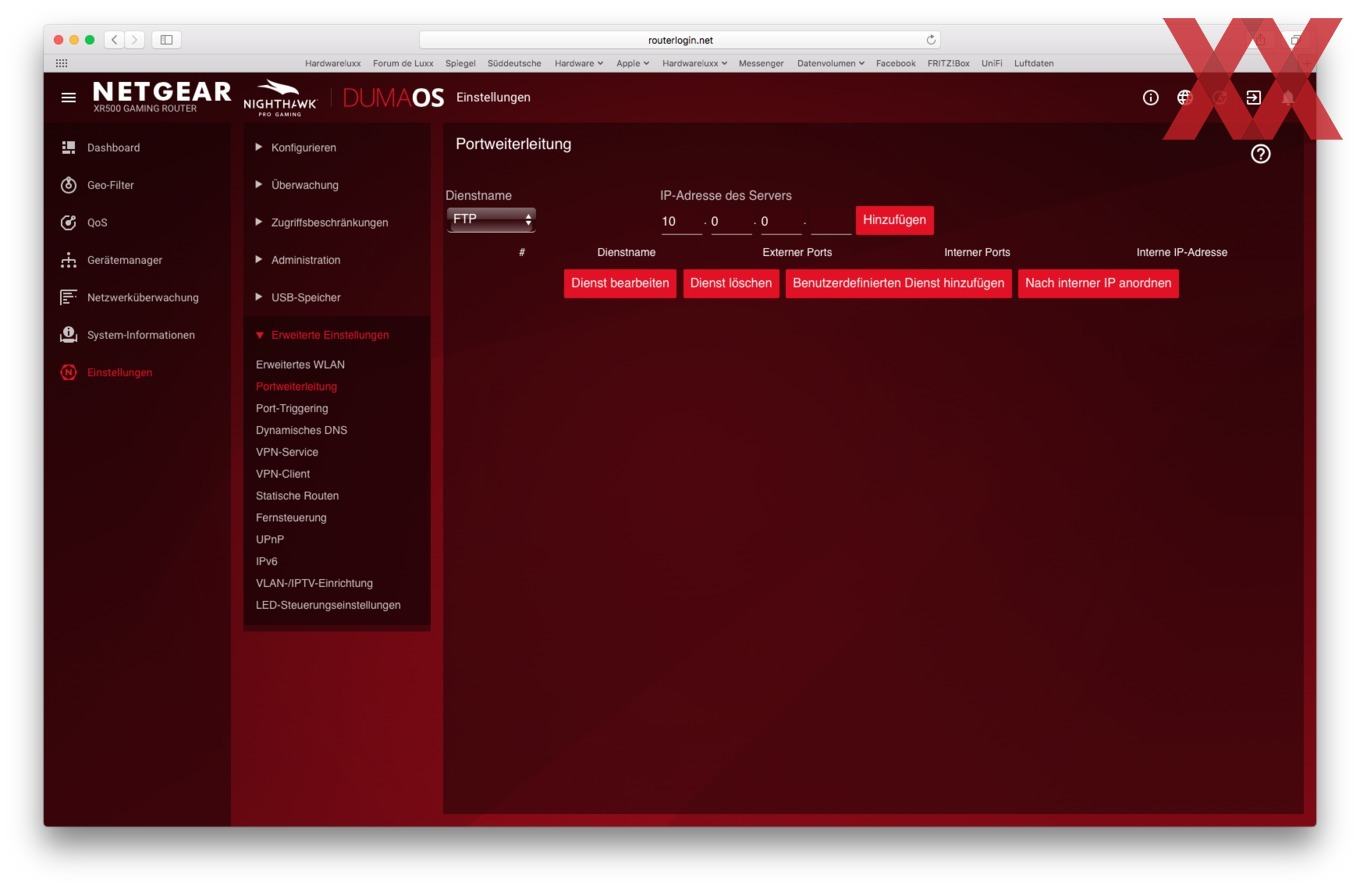Click the globe language icon
This screenshot has width=1360, height=889.
[1185, 98]
